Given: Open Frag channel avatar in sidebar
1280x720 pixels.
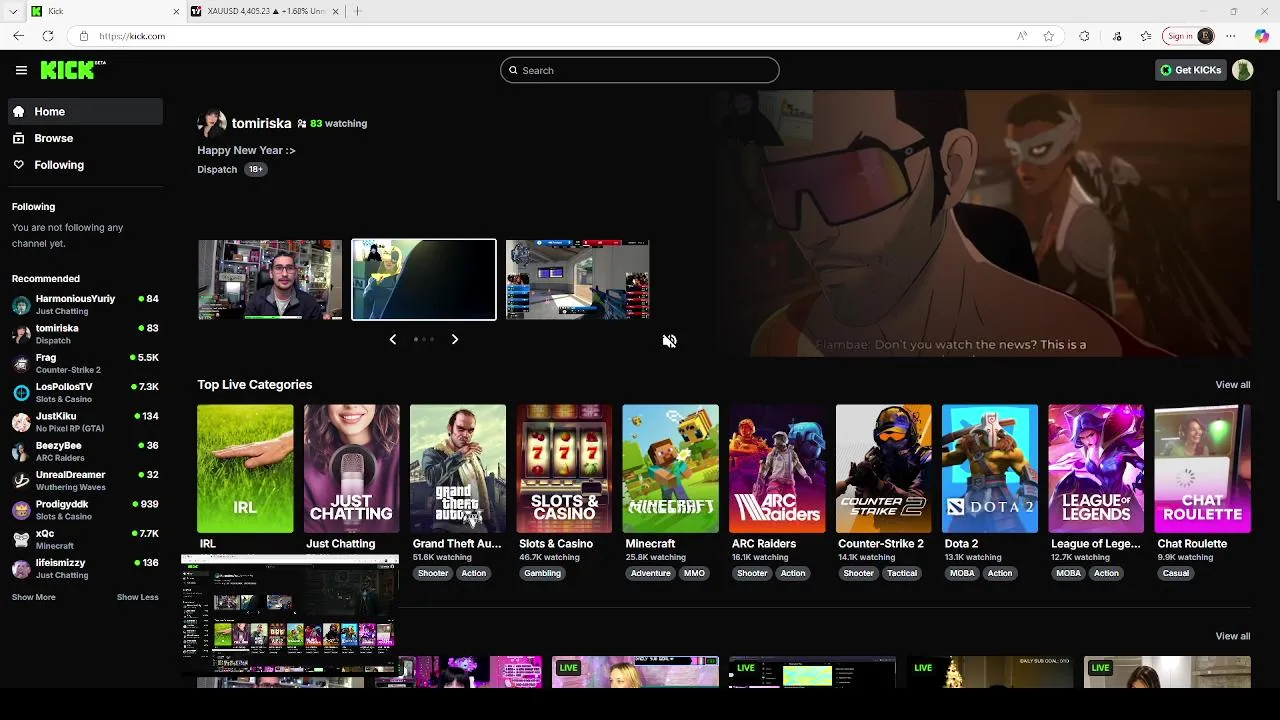Looking at the screenshot, I should 21,363.
